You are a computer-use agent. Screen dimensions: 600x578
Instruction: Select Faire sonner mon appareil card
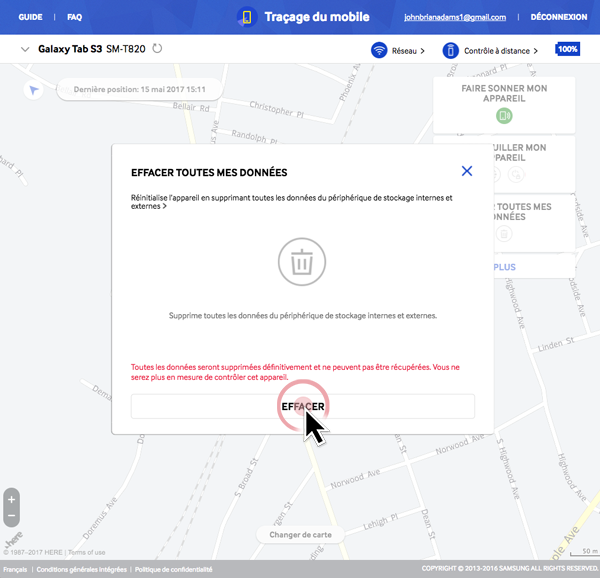(504, 104)
